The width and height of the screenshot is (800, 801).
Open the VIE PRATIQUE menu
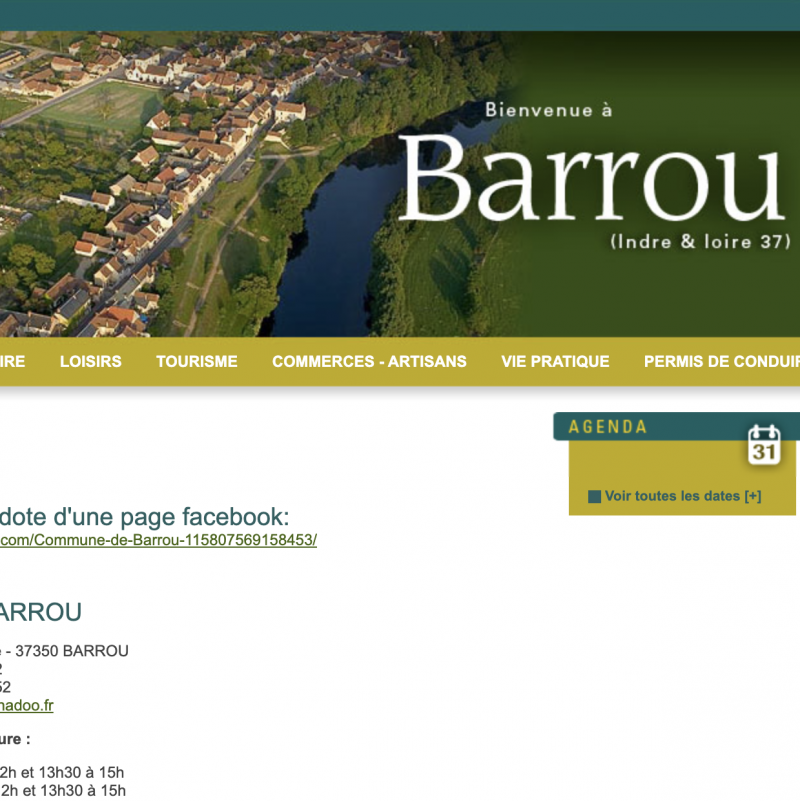click(555, 362)
